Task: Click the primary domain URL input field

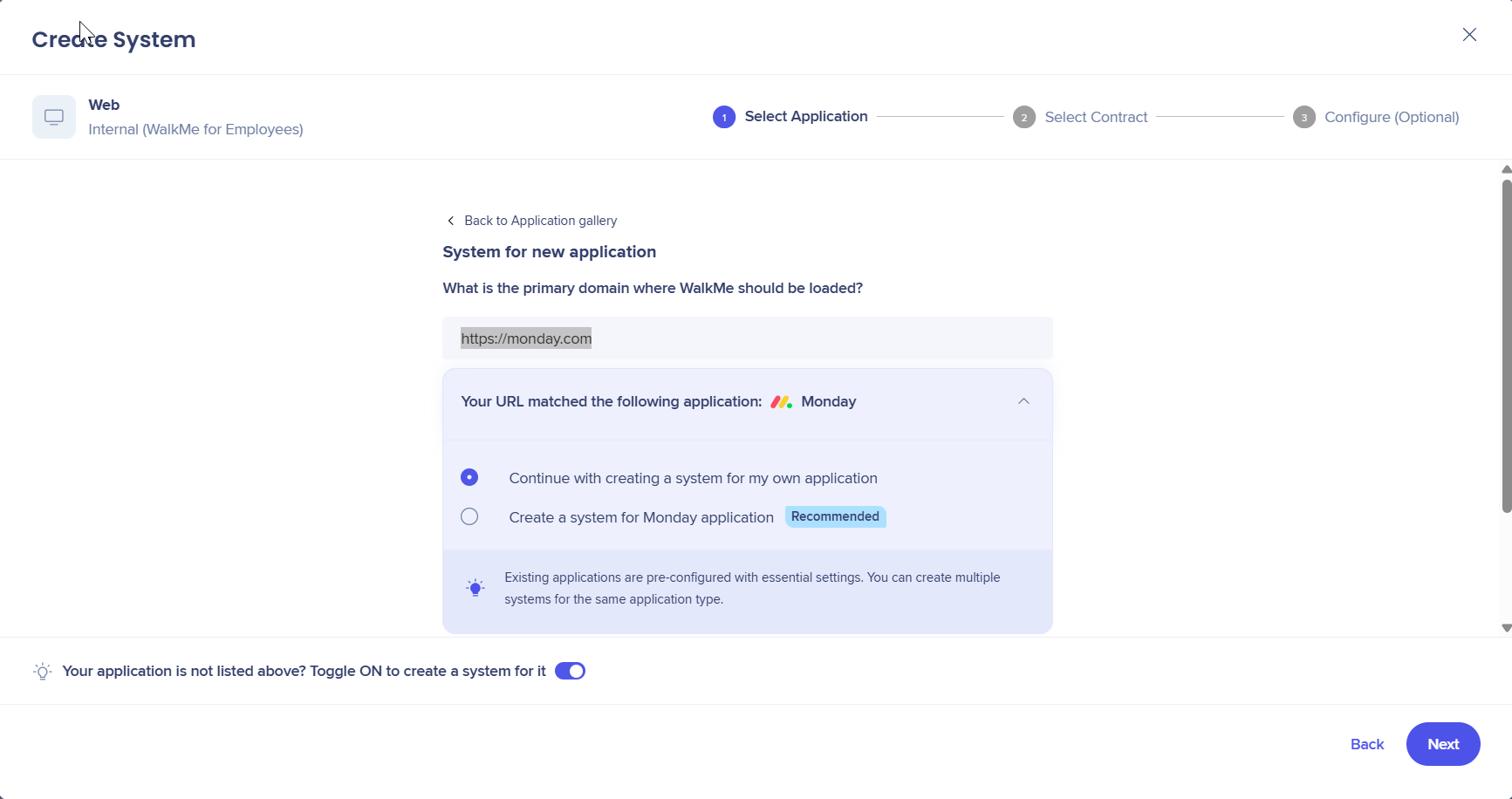Action: tap(747, 338)
